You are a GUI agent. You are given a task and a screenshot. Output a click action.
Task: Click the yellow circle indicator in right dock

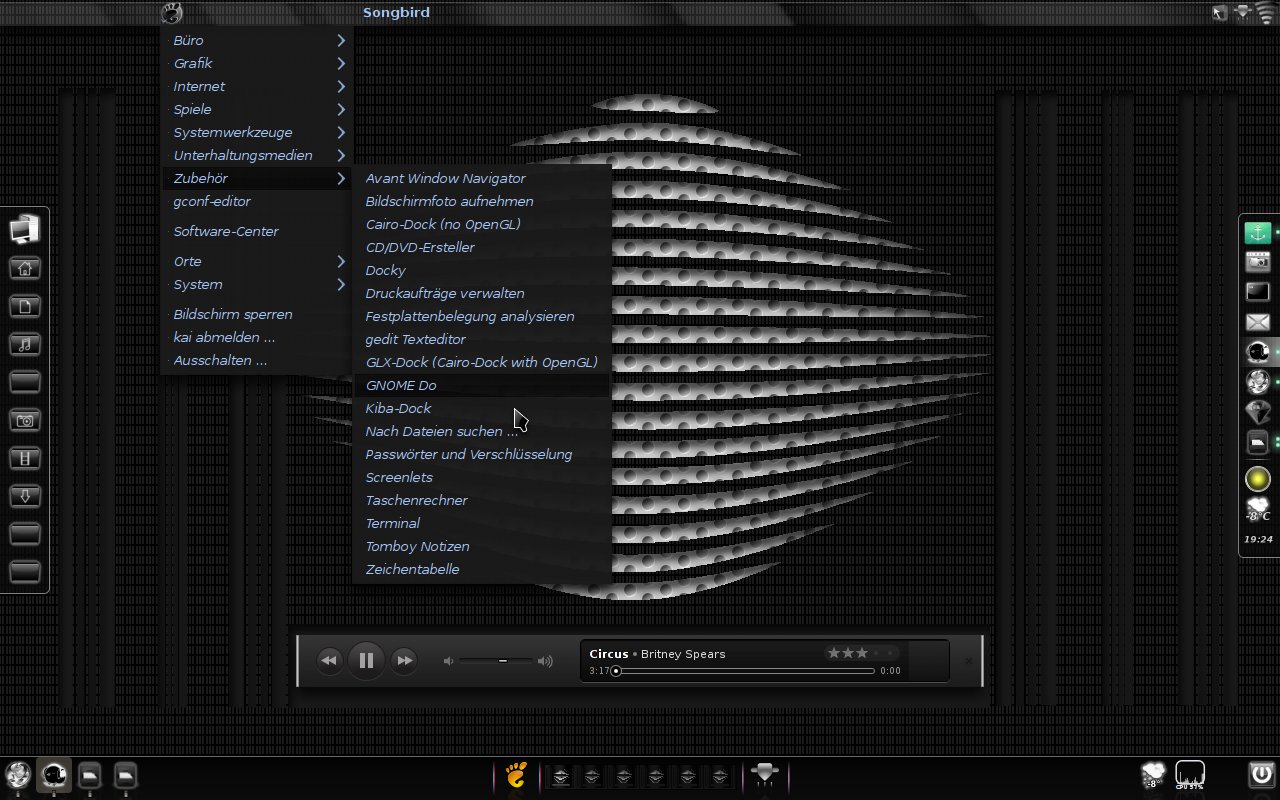(x=1257, y=479)
